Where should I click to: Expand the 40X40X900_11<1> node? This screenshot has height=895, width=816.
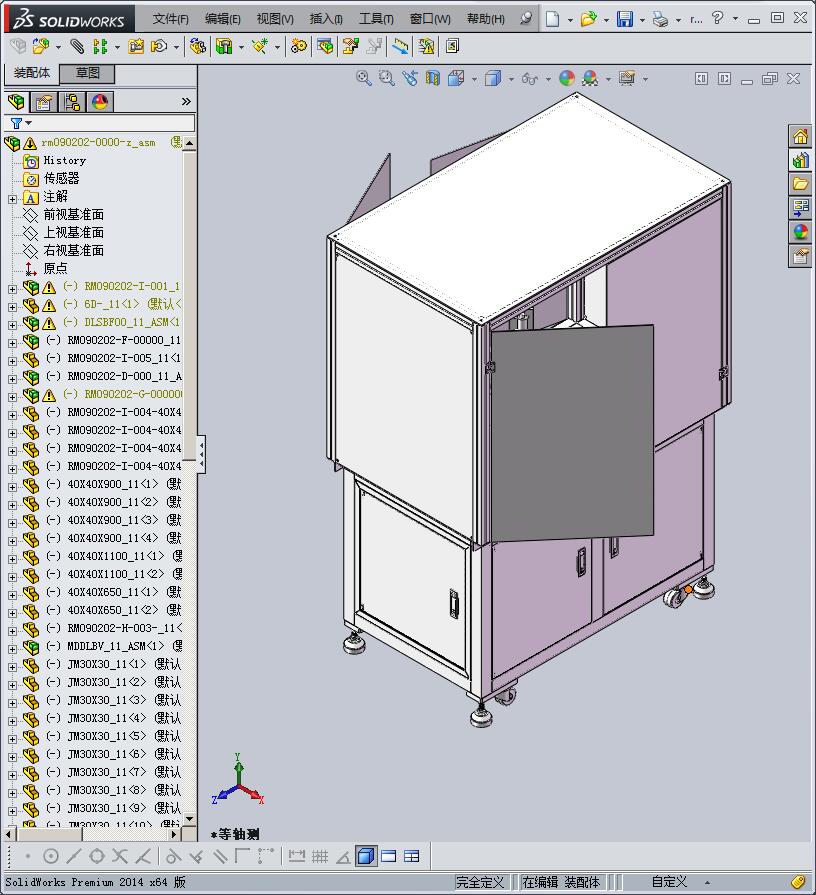tap(12, 487)
